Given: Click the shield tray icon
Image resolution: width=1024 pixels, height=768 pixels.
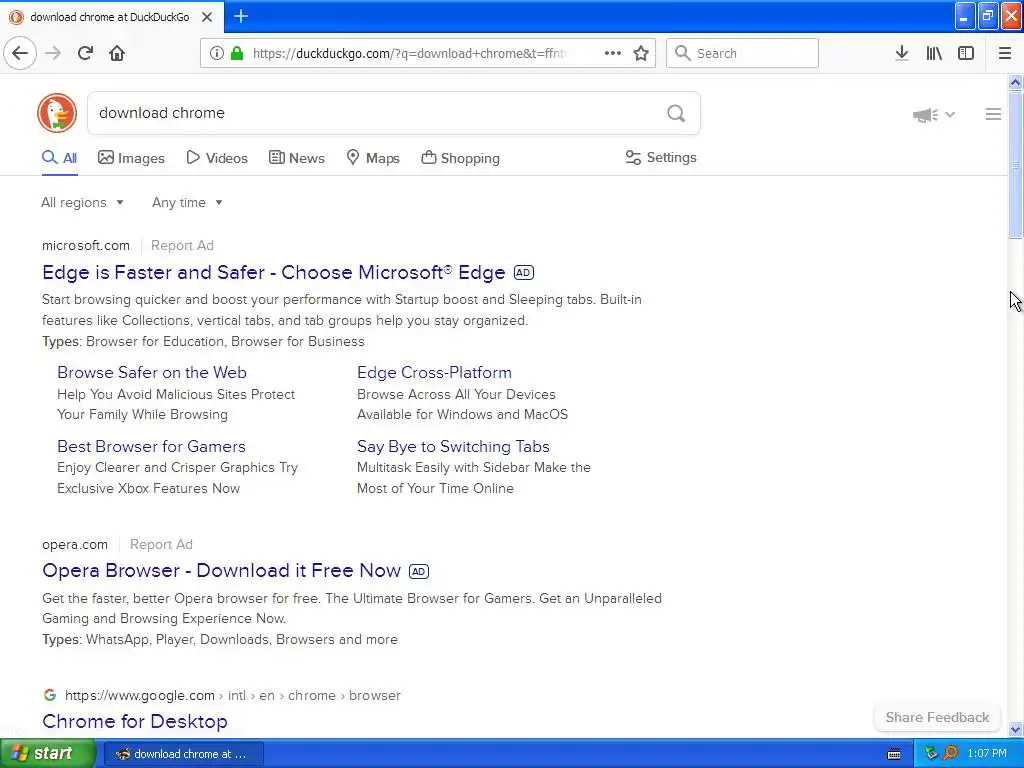Looking at the screenshot, I should pos(931,754).
